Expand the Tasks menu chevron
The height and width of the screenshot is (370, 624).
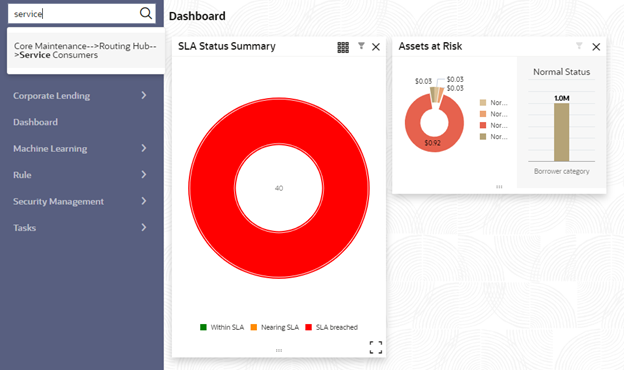(144, 228)
